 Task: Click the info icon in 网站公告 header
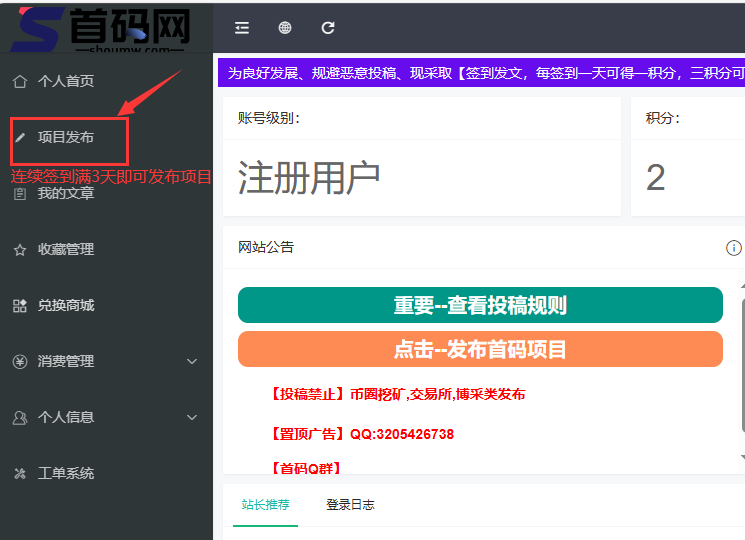[734, 248]
